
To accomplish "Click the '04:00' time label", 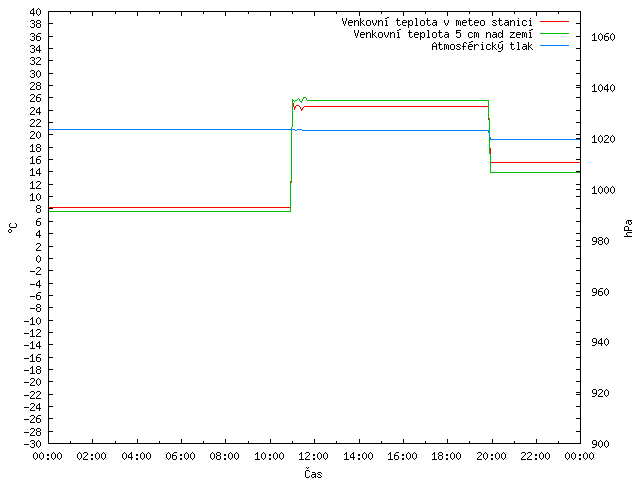I will point(136,456).
